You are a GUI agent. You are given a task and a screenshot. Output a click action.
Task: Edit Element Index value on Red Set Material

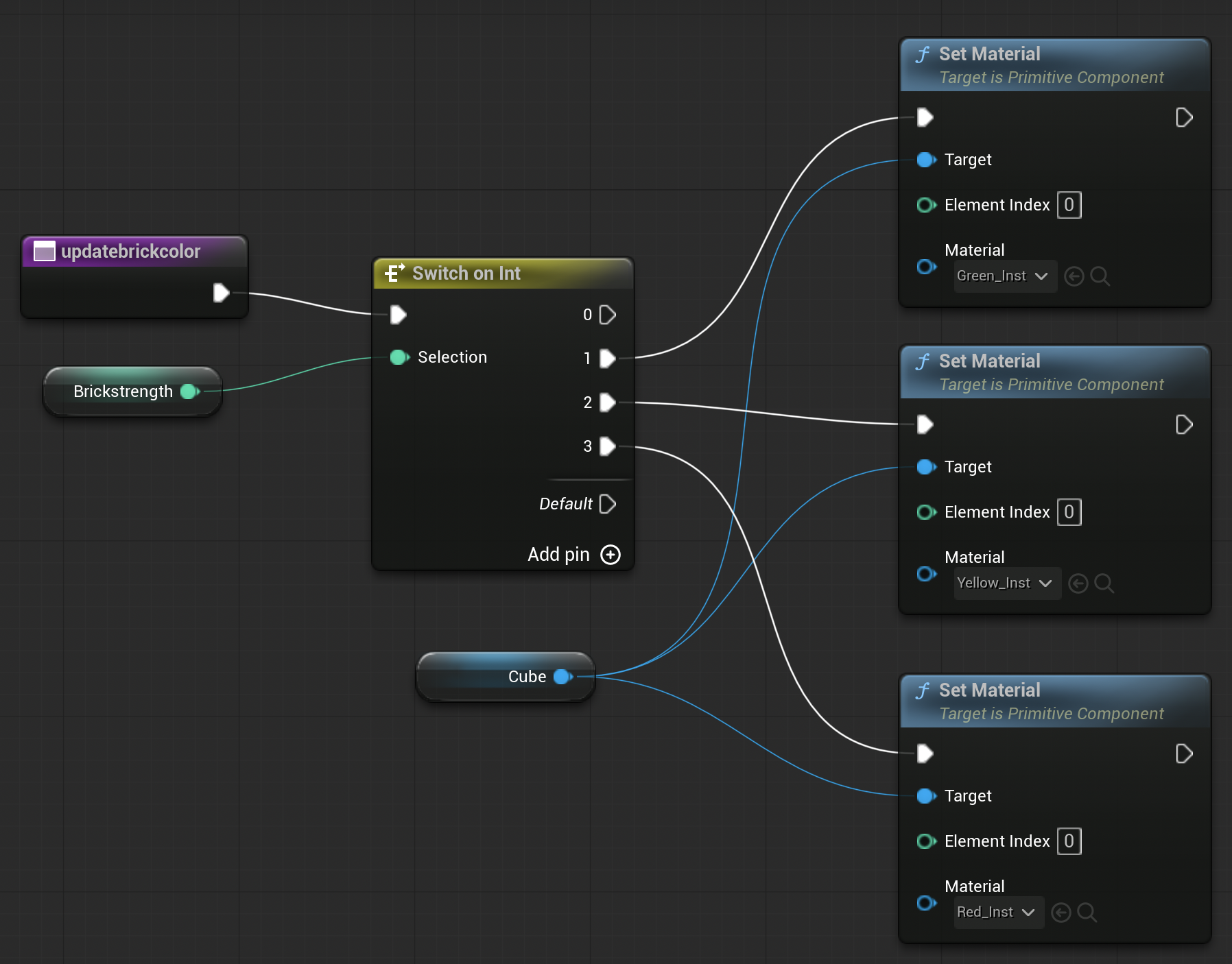pyautogui.click(x=1069, y=841)
